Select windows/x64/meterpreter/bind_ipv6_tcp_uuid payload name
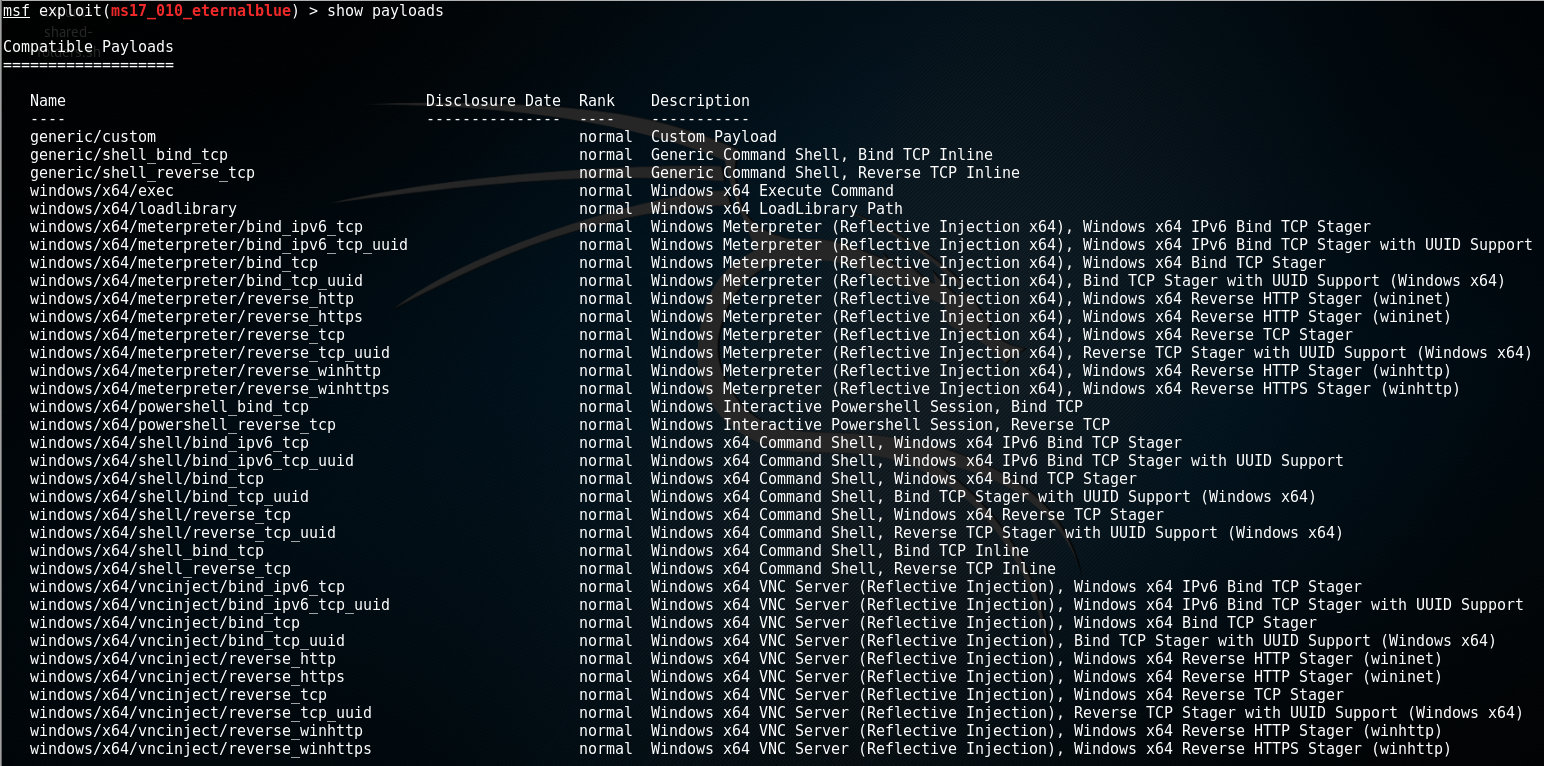The width and height of the screenshot is (1544, 766). [x=219, y=245]
